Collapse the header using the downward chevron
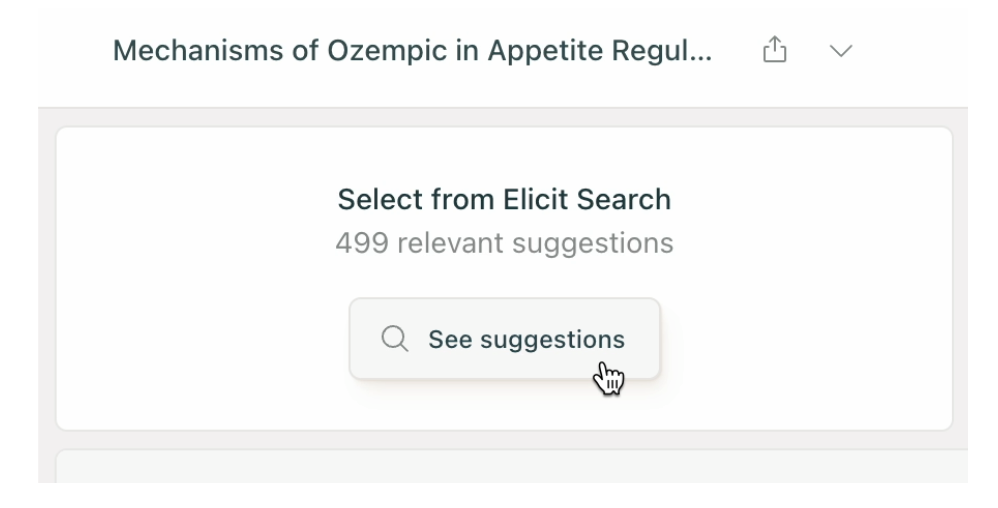The width and height of the screenshot is (998, 508). (x=841, y=51)
